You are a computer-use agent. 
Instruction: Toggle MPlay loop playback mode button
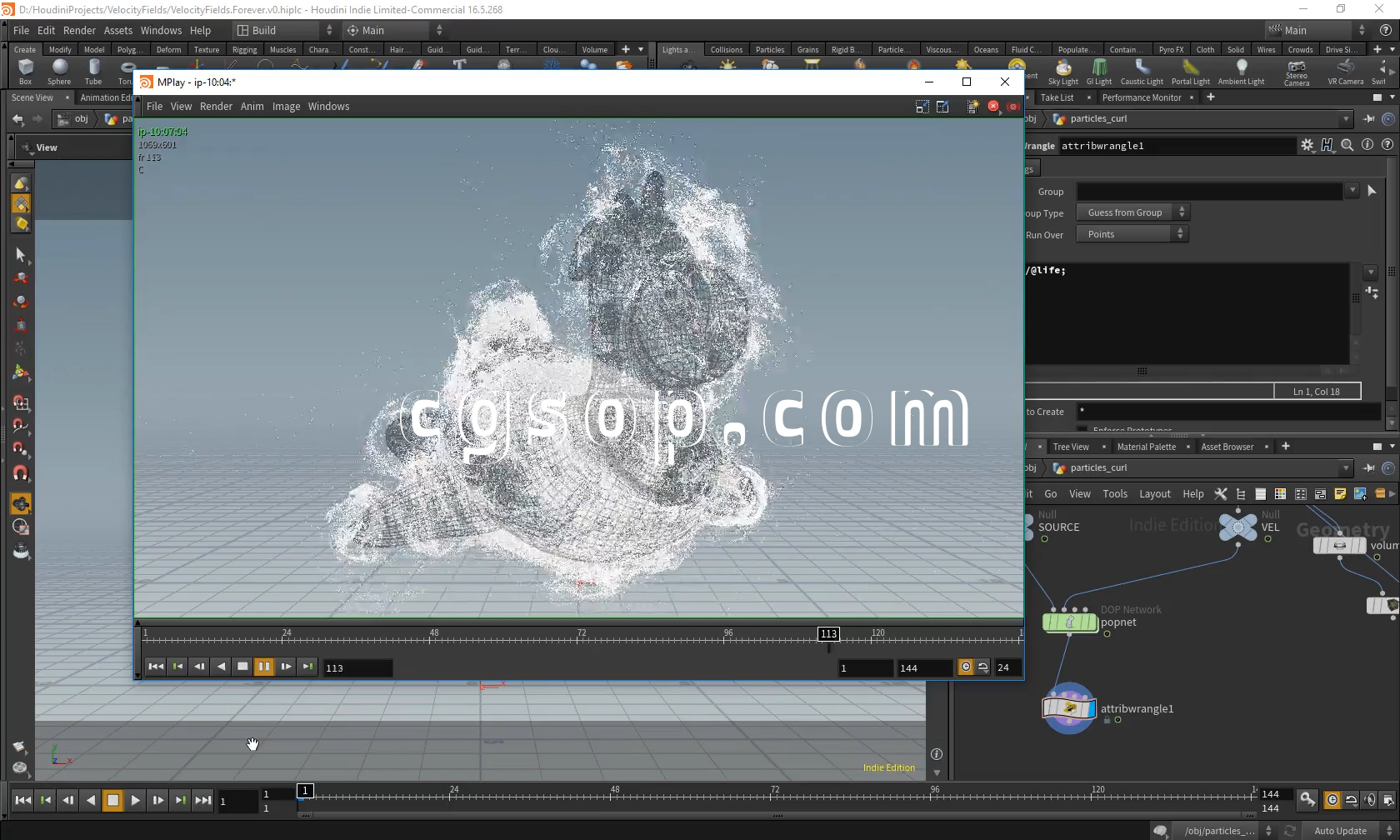(983, 667)
